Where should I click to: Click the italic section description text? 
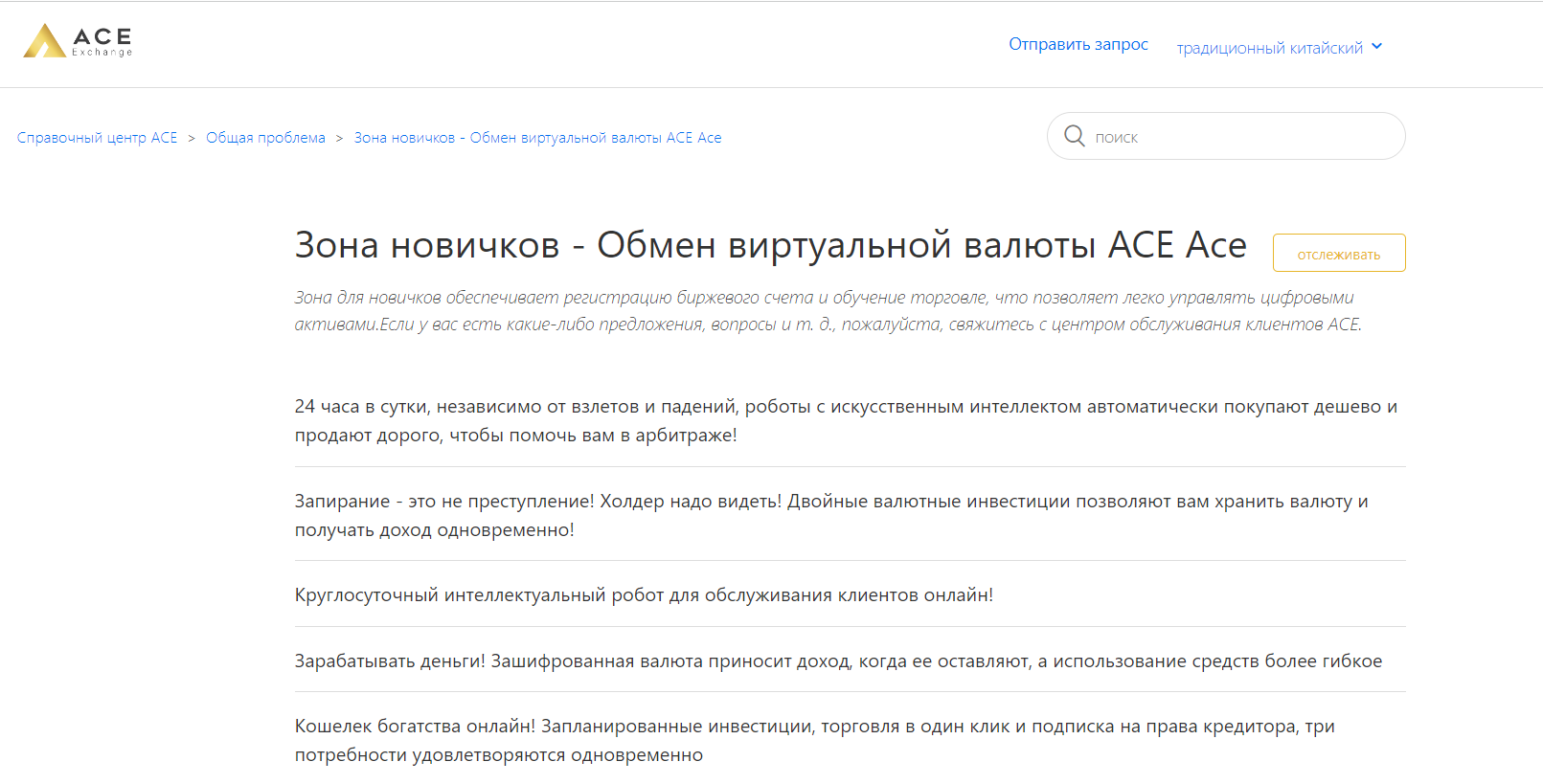click(x=828, y=311)
